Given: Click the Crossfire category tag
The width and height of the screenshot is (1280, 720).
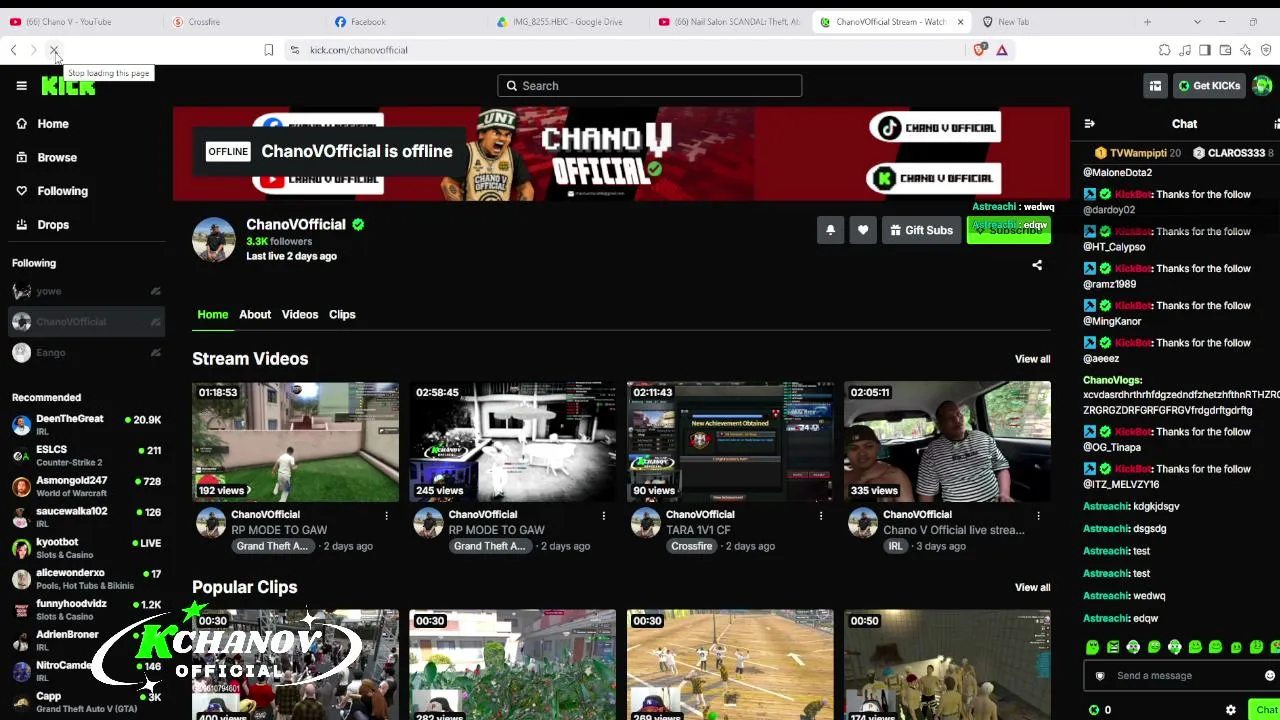Looking at the screenshot, I should point(692,547).
